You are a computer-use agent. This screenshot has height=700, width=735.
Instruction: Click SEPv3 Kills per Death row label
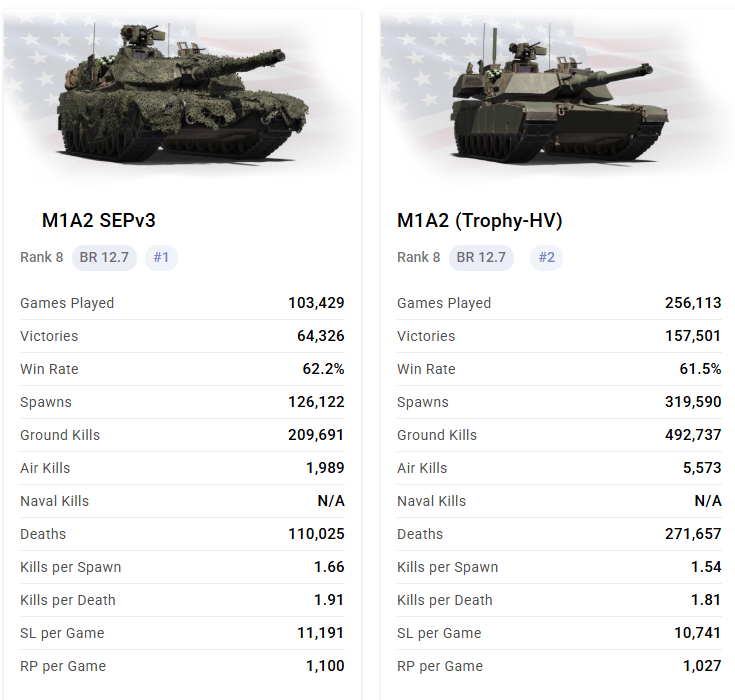tap(68, 600)
